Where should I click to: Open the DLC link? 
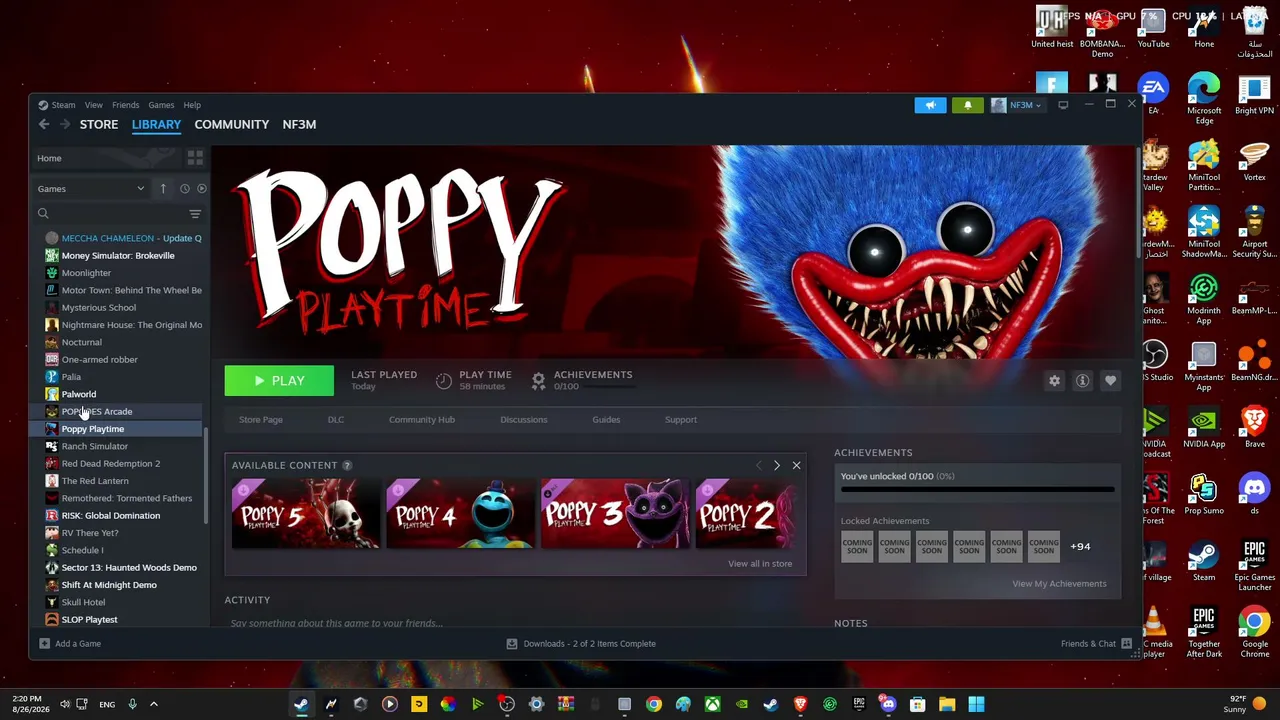tap(336, 420)
